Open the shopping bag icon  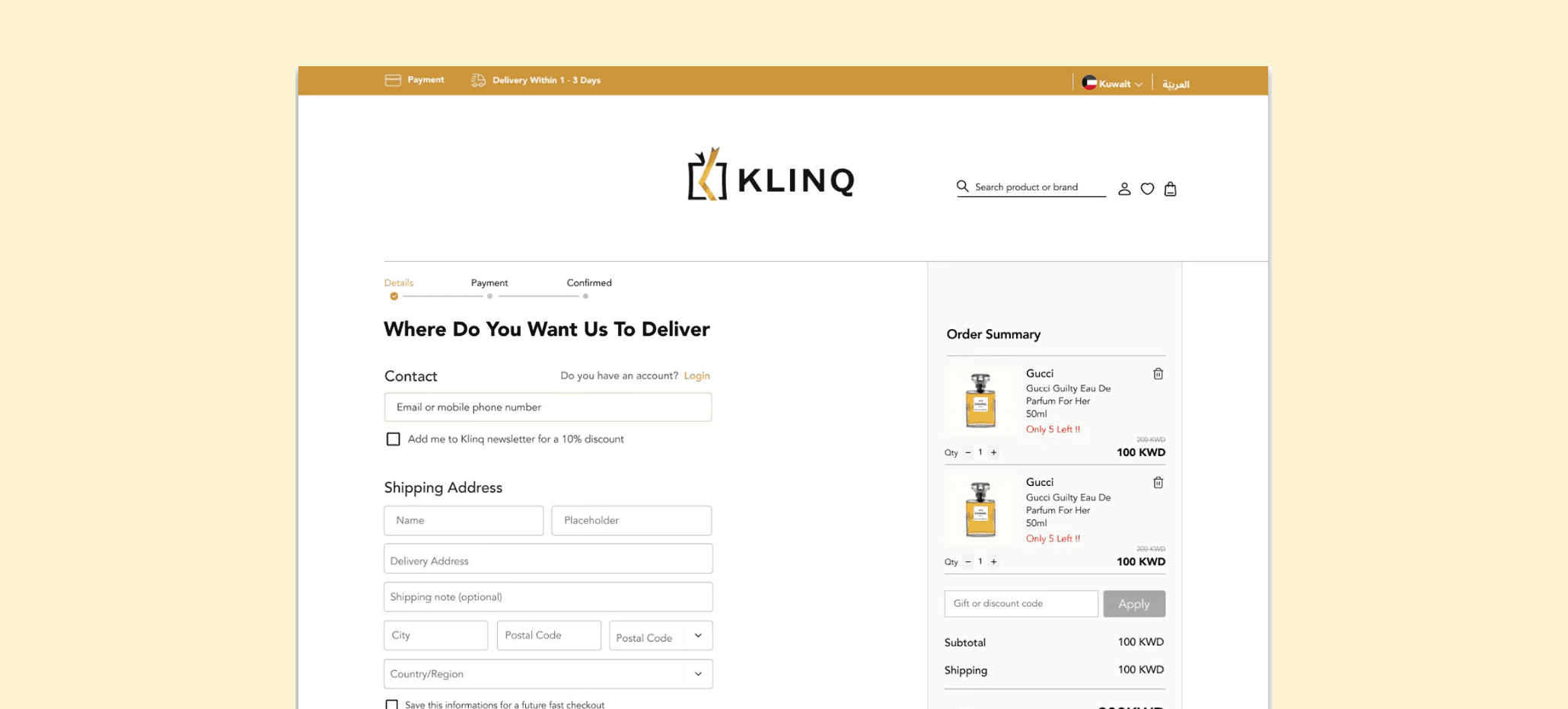click(1170, 189)
